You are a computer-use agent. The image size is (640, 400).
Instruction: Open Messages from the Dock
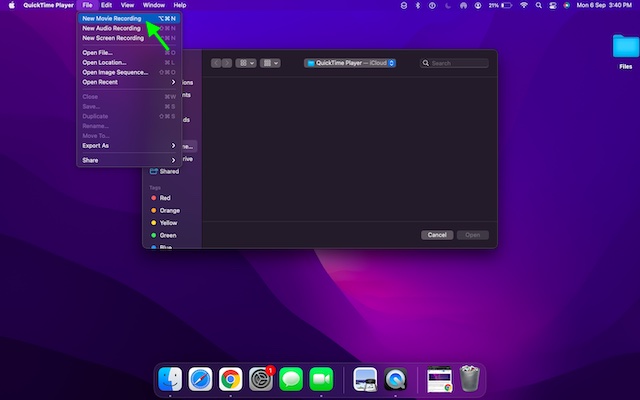(291, 379)
